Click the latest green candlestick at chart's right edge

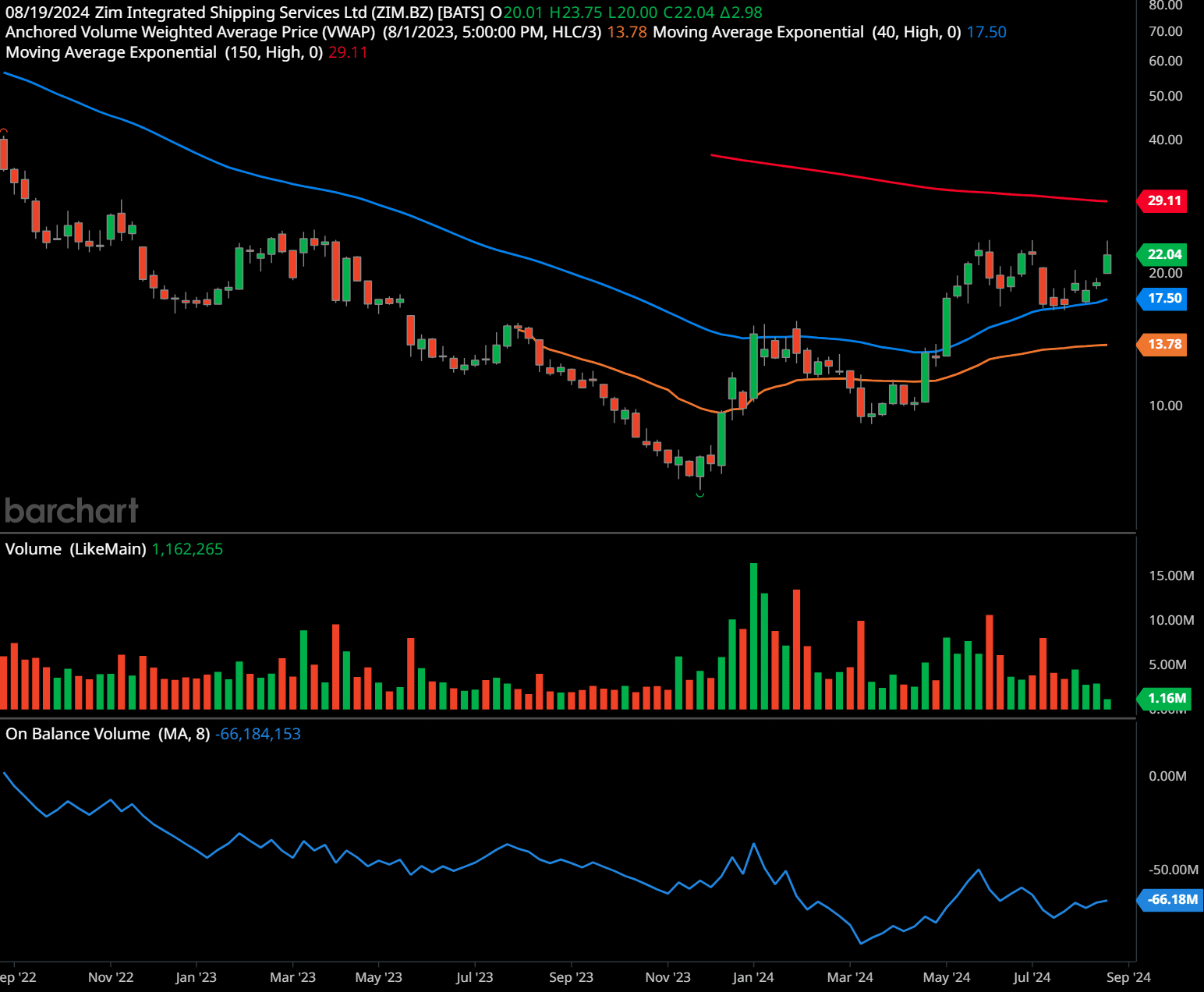(1107, 263)
